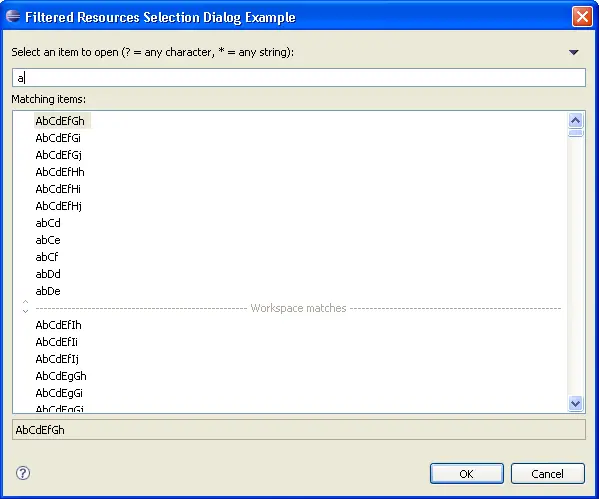Open the view menu dropdown arrow
599x499 pixels.
pyautogui.click(x=573, y=52)
